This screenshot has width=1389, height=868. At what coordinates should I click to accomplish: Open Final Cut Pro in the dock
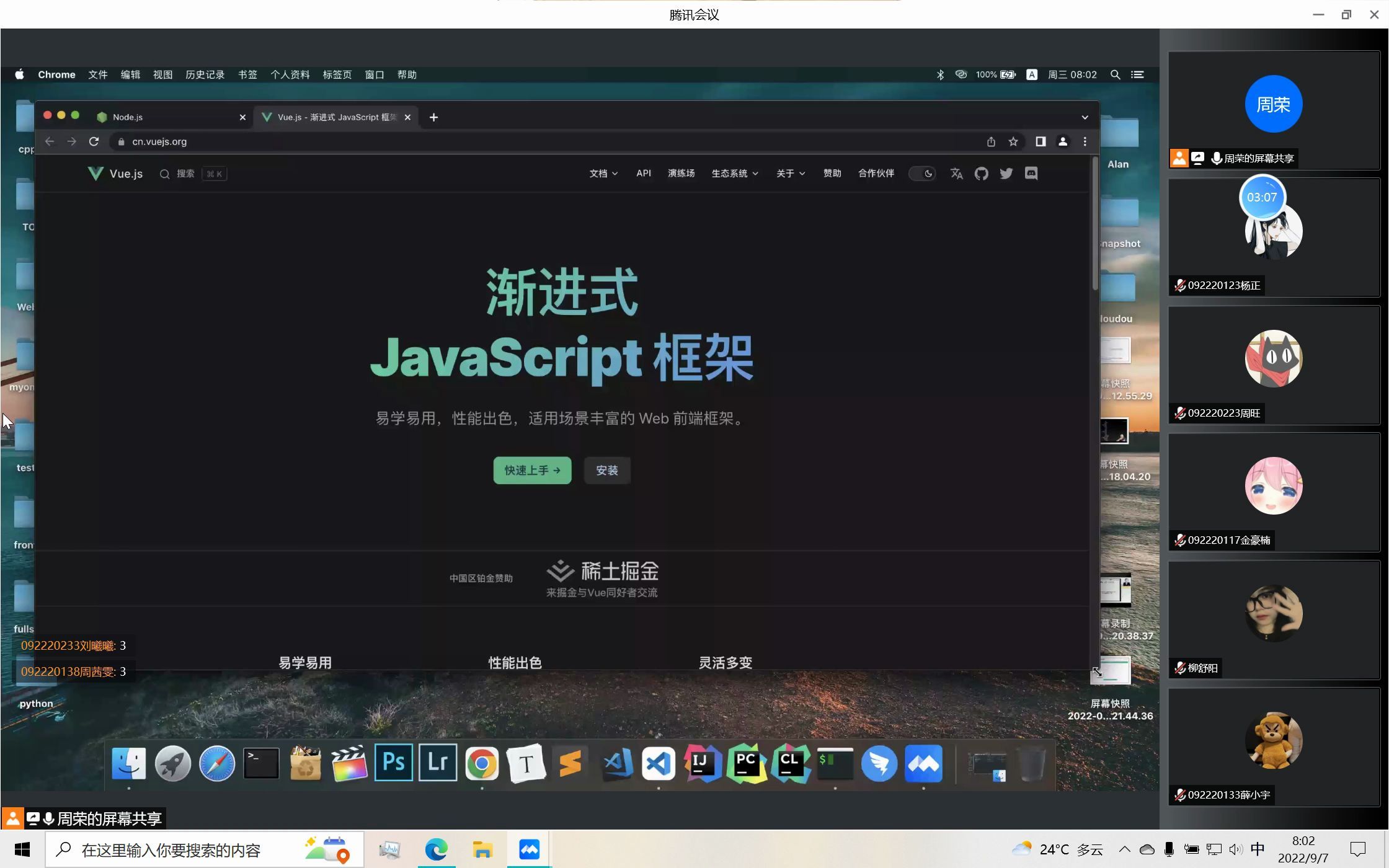(349, 763)
